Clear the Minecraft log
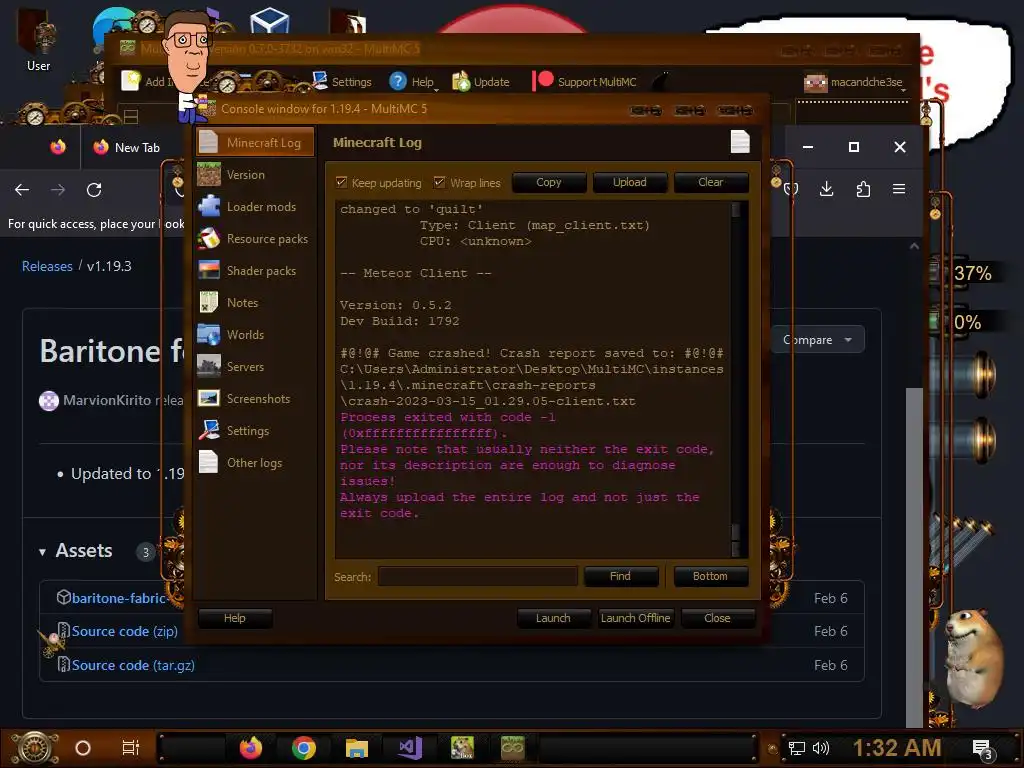The image size is (1024, 768). coord(711,182)
